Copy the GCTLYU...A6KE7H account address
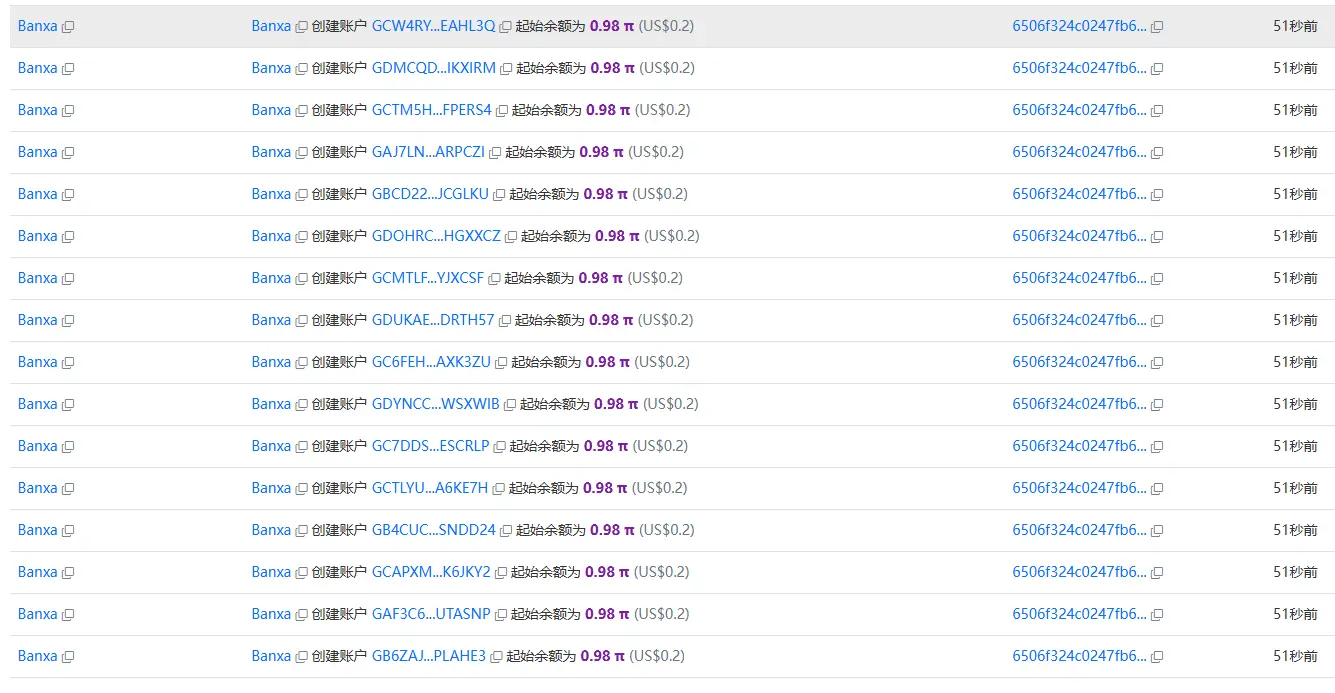1335x693 pixels. (499, 489)
